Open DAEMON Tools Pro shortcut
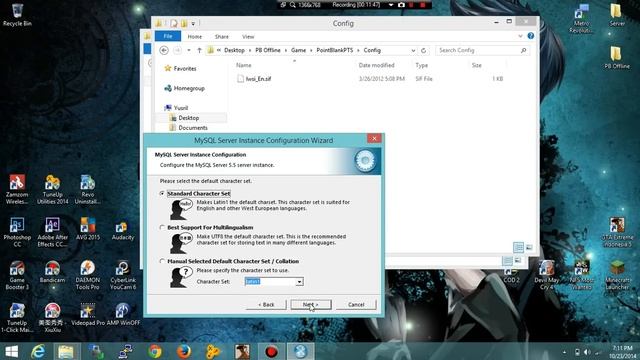 coord(88,275)
